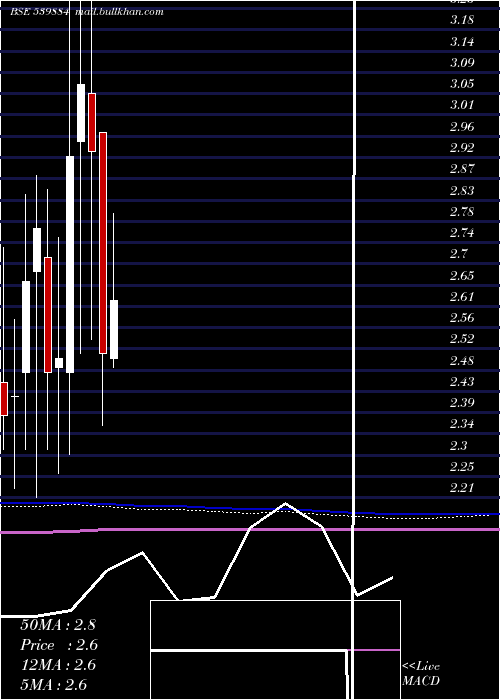Click the 3.05 price axis label
This screenshot has width=500, height=700.
click(462, 84)
